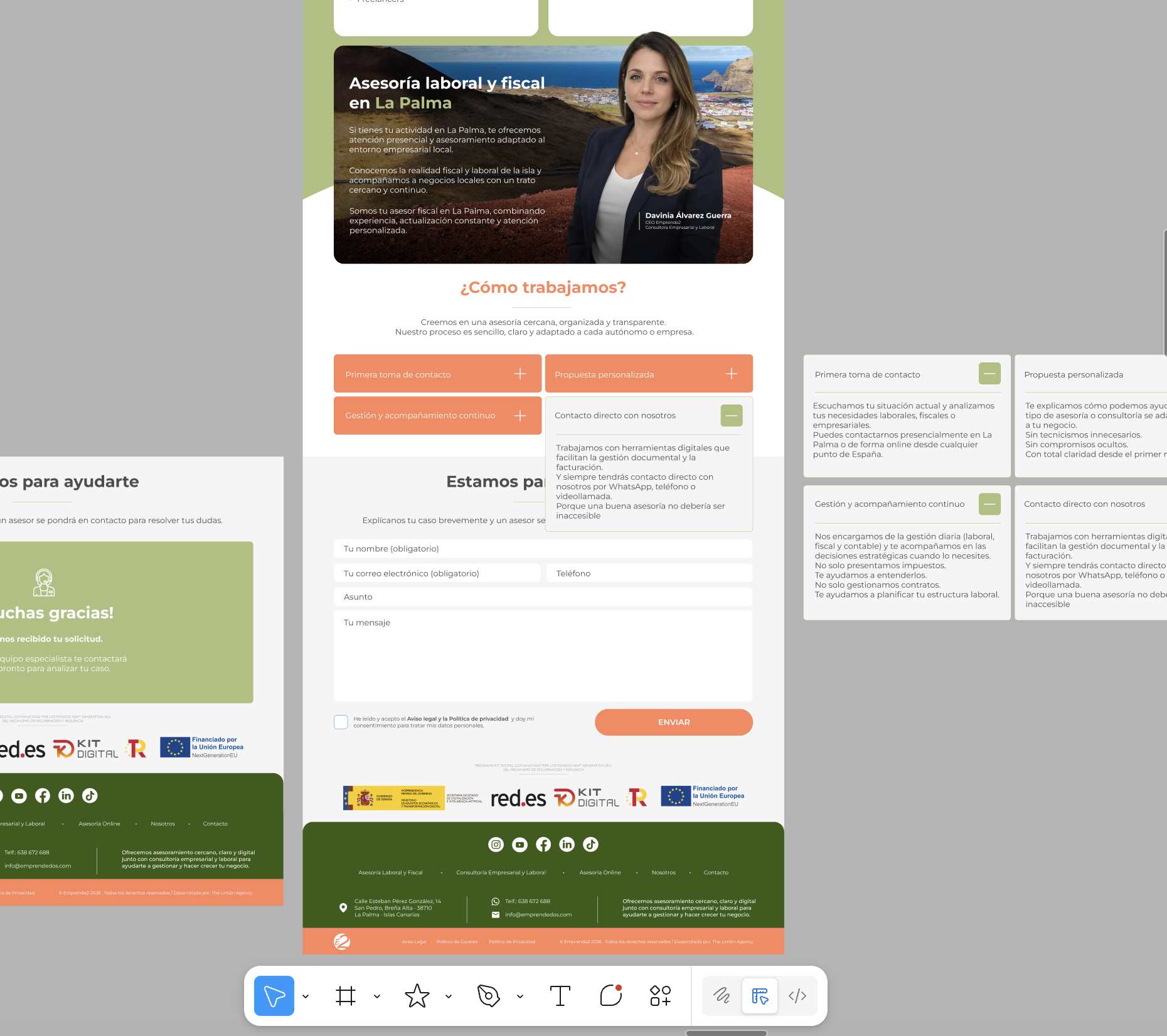
Task: Click 'Contacto' in center footer
Action: coord(716,872)
